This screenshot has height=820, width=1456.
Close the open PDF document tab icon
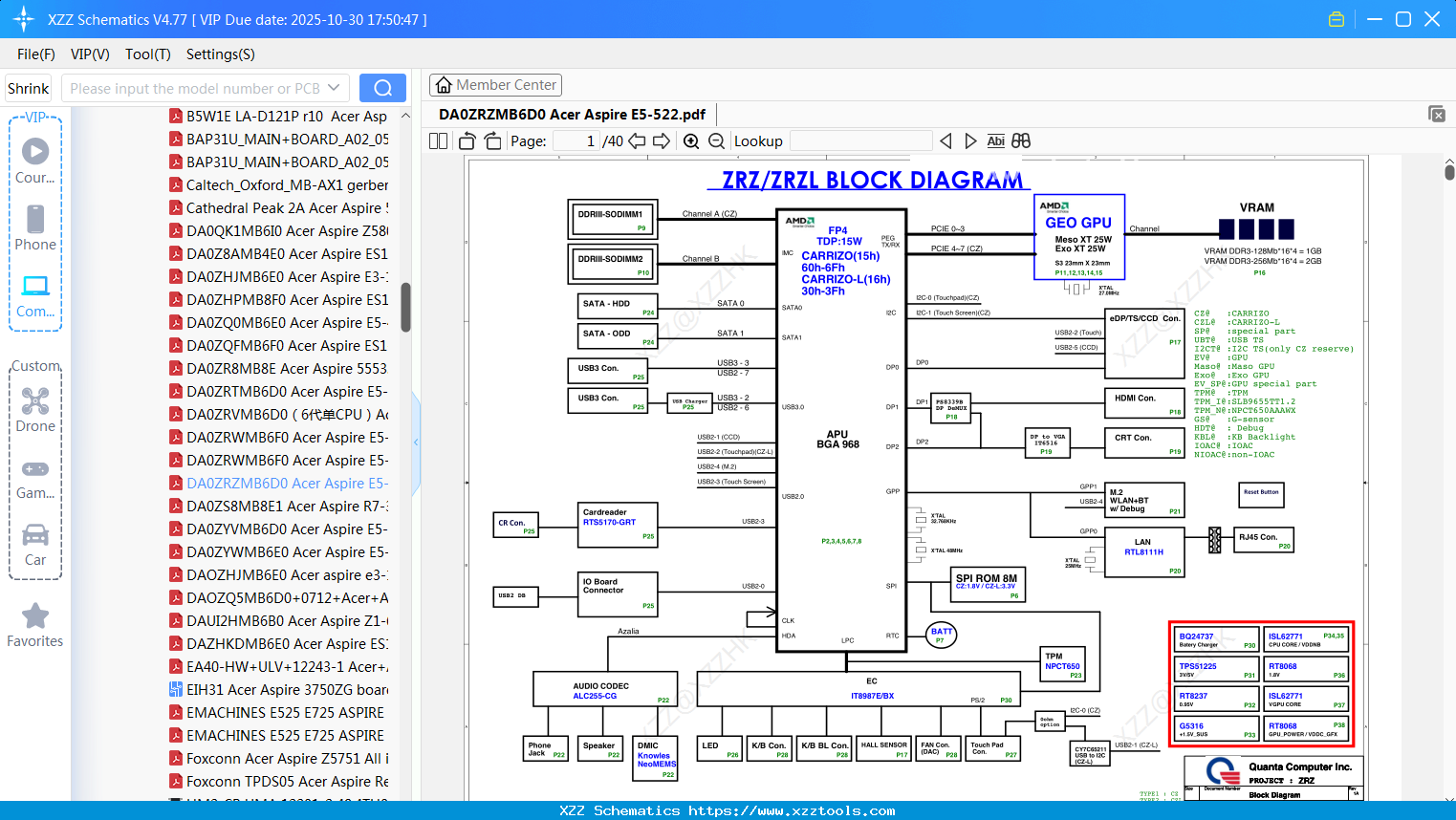tap(1437, 114)
